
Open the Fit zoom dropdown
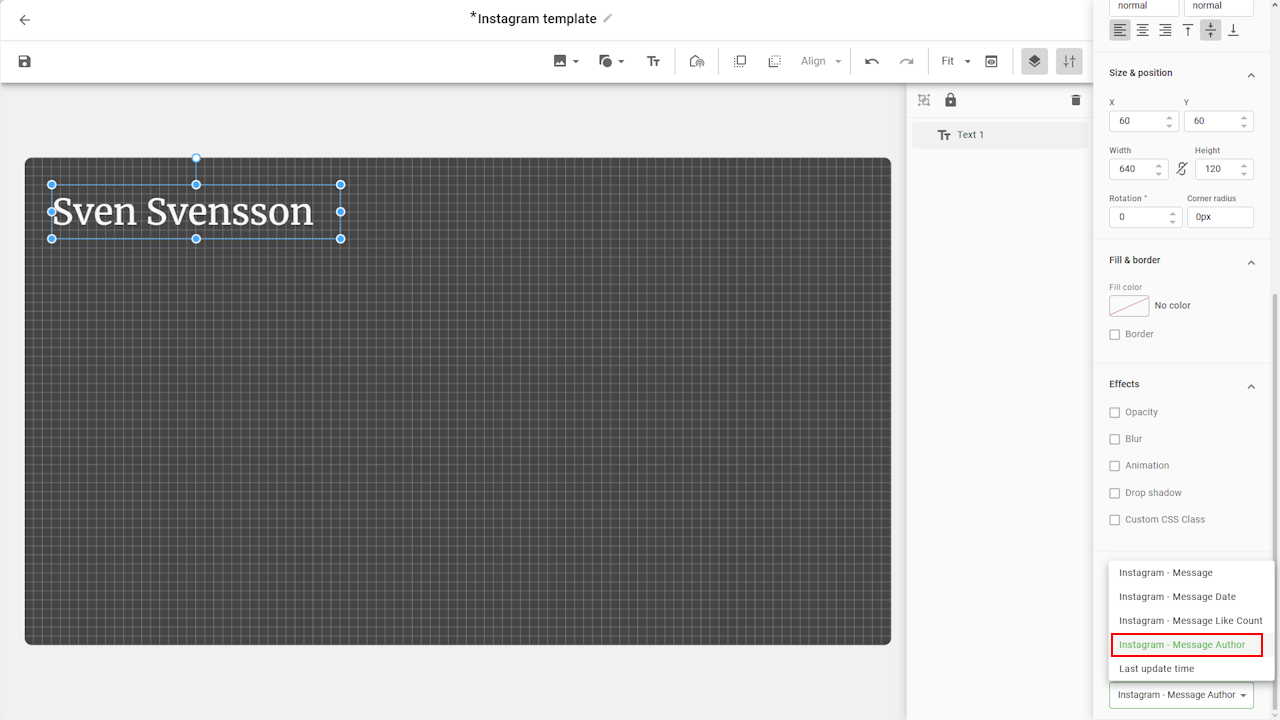(x=955, y=62)
